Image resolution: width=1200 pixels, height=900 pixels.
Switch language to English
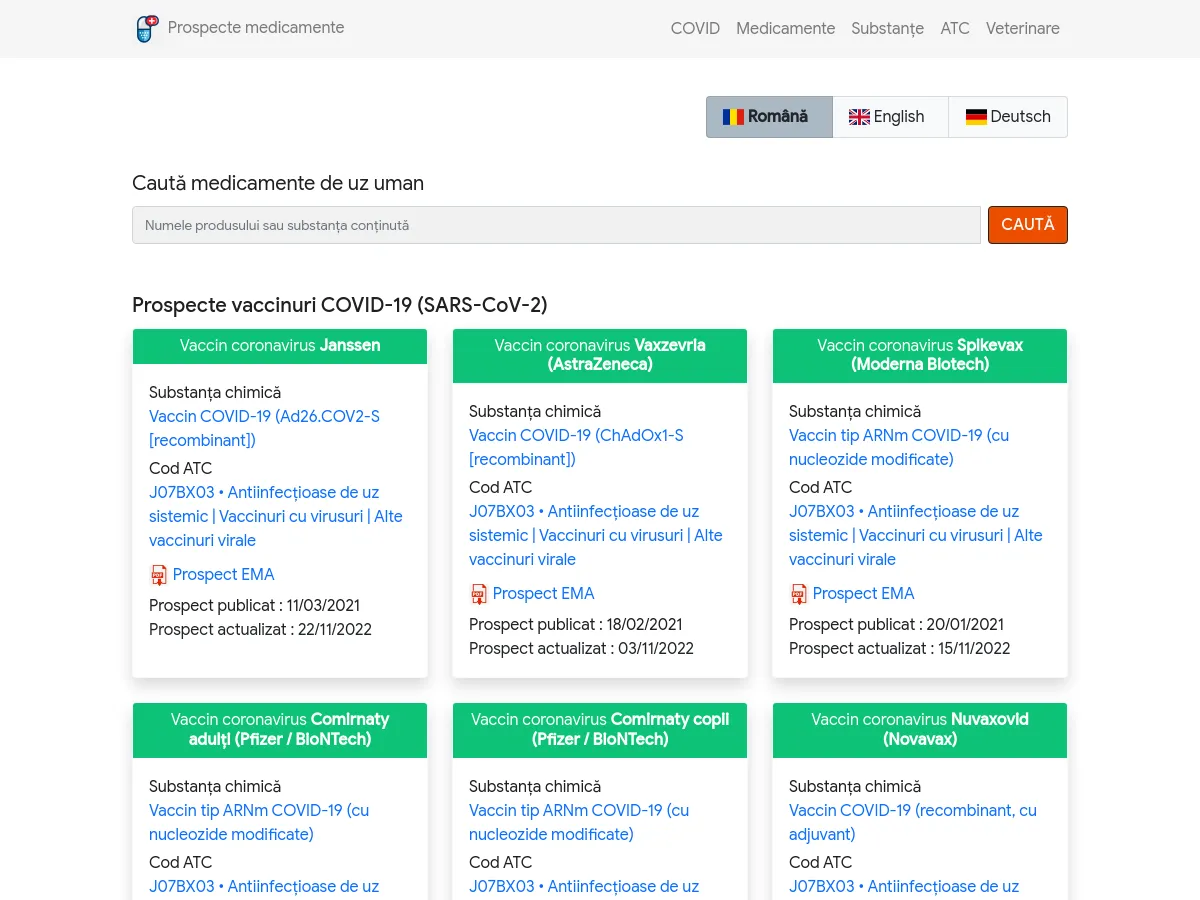tap(889, 117)
